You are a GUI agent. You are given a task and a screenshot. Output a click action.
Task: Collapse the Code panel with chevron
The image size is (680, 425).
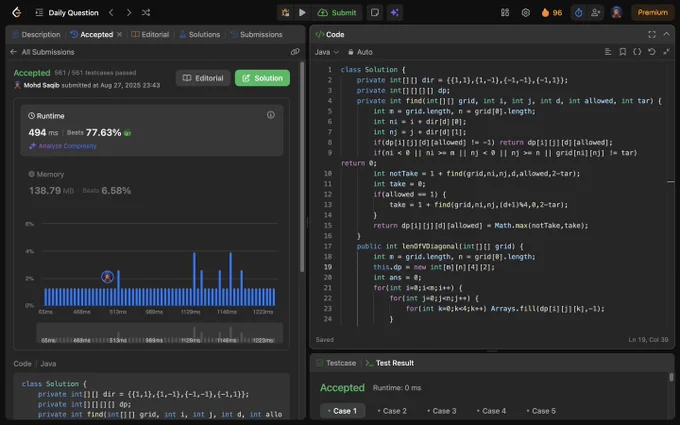tap(667, 34)
